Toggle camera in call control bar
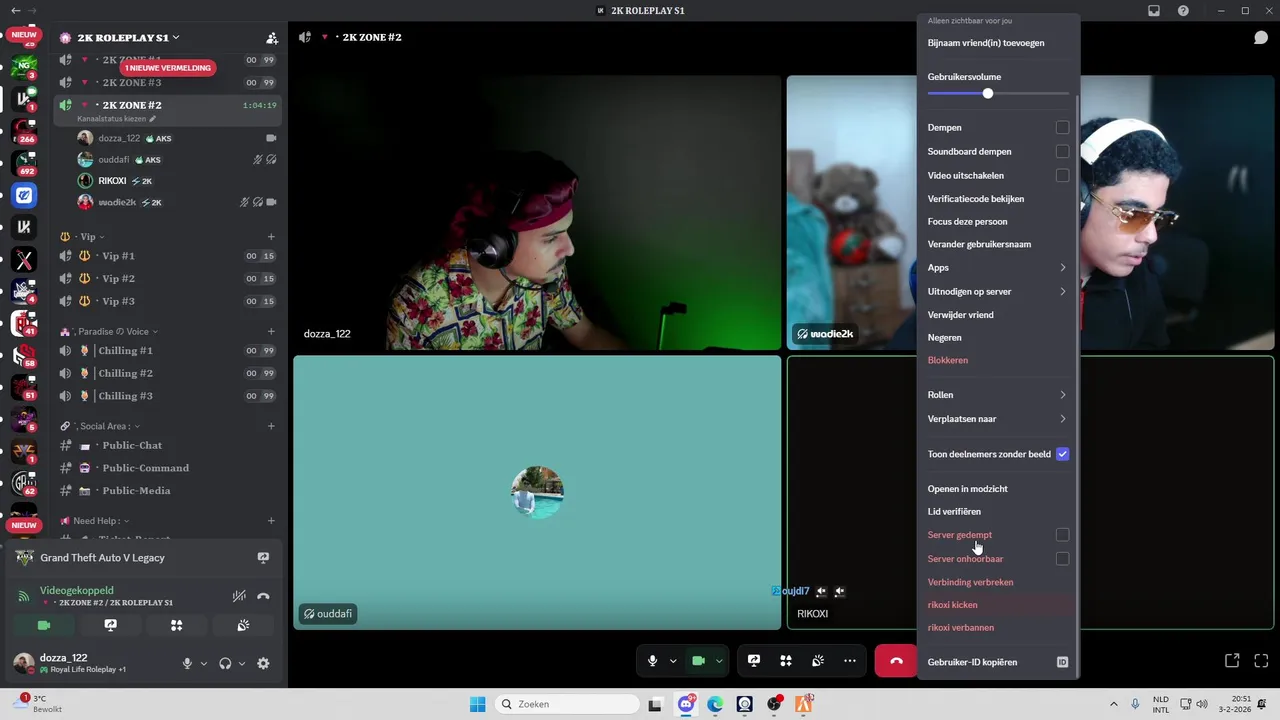Screen dimensions: 1280x720 click(699, 661)
